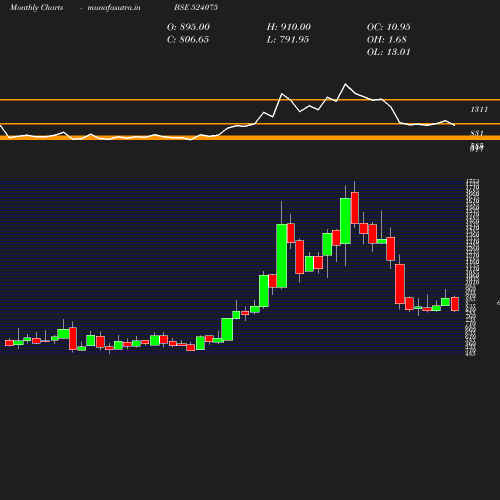Click the tallest green candlestick in the chart
This screenshot has width=500, height=500.
click(282, 256)
